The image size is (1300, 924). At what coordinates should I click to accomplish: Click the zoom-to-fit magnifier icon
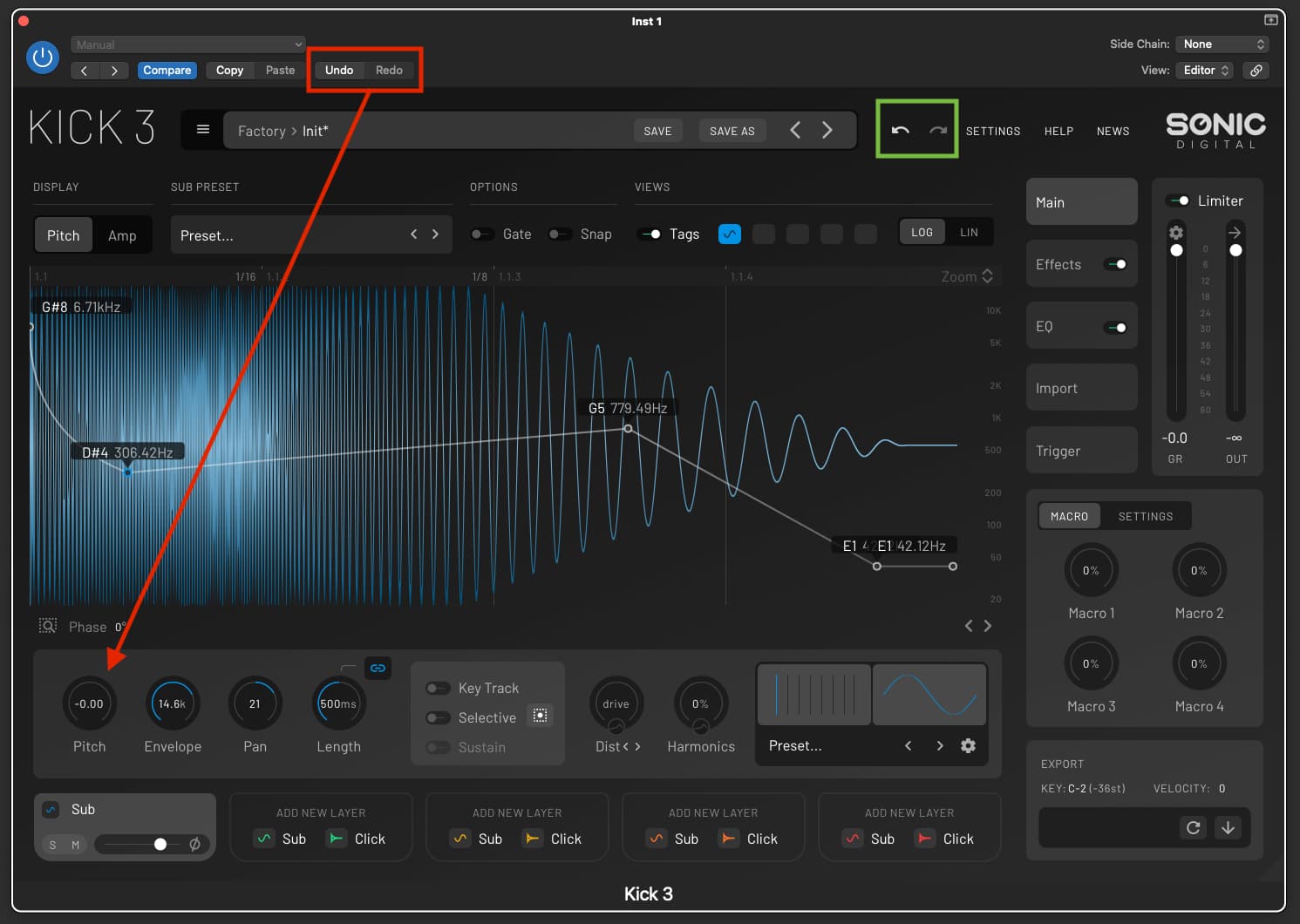(48, 626)
